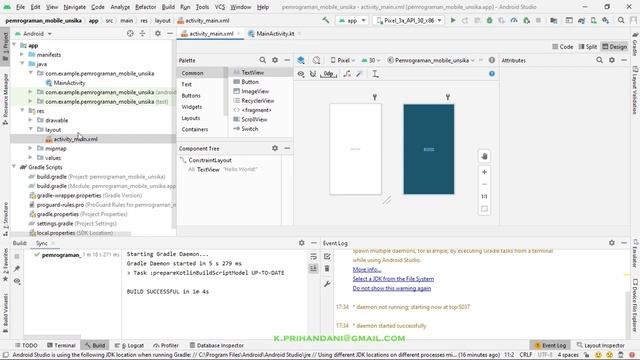The height and width of the screenshot is (360, 640).
Task: Open Component Tree settings gear
Action: click(x=275, y=148)
